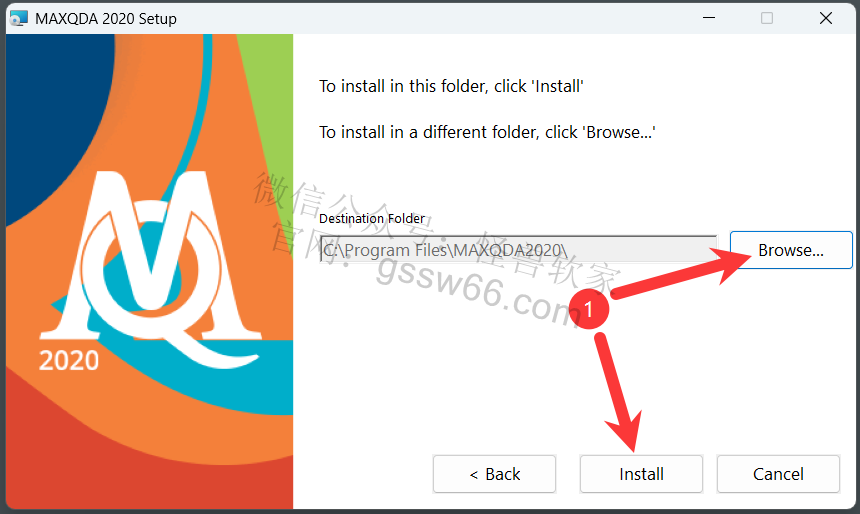Cancel the MAXQDA setup

click(778, 474)
